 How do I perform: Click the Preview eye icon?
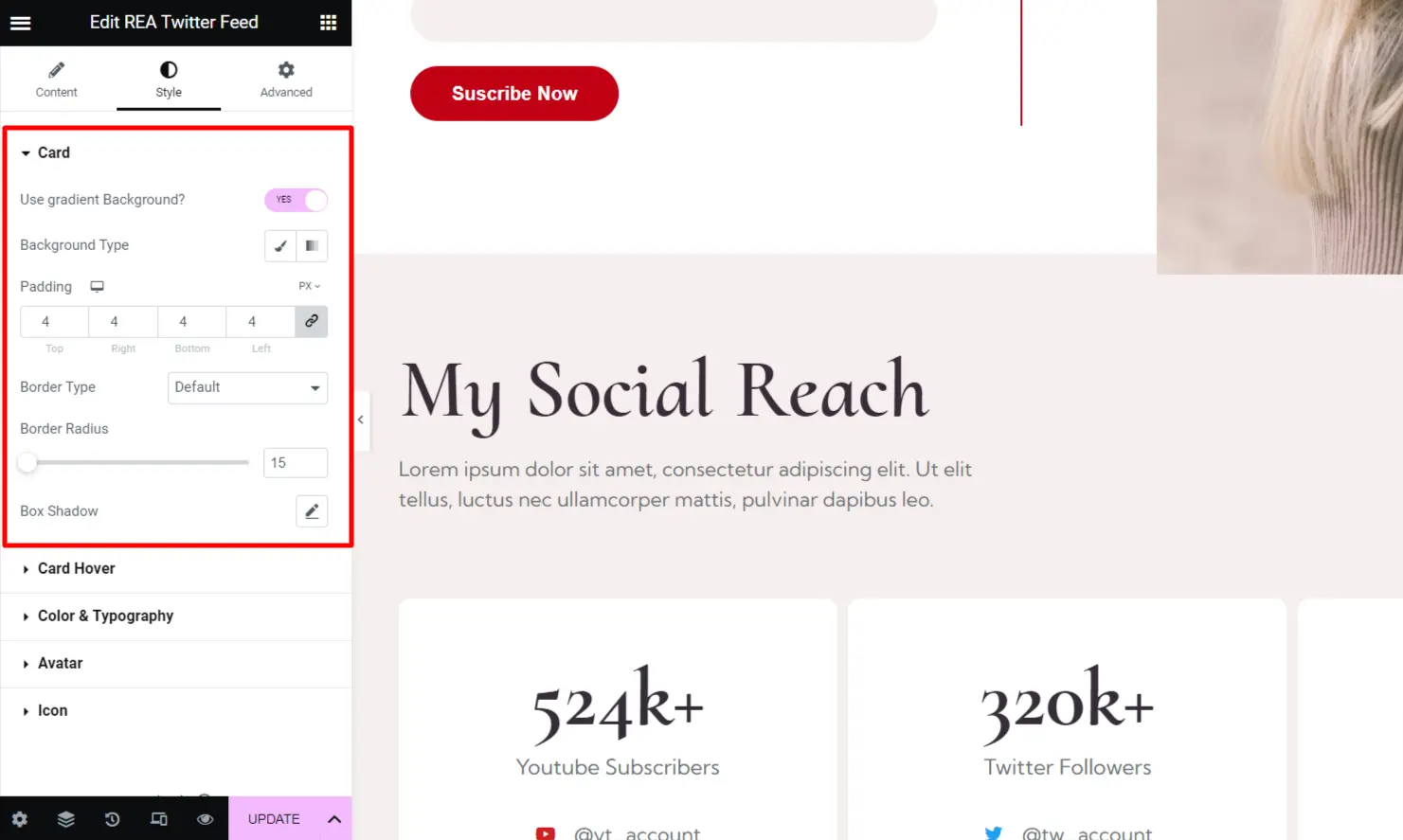(x=205, y=819)
